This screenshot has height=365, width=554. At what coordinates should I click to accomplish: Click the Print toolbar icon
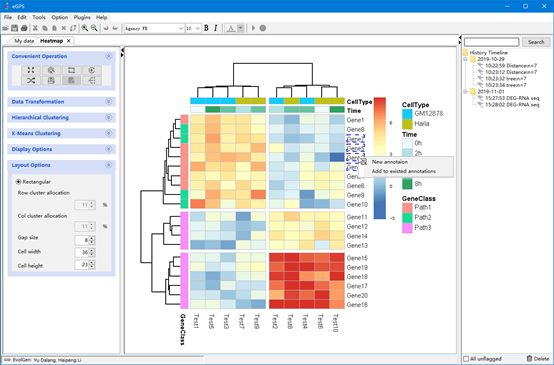coord(24,28)
